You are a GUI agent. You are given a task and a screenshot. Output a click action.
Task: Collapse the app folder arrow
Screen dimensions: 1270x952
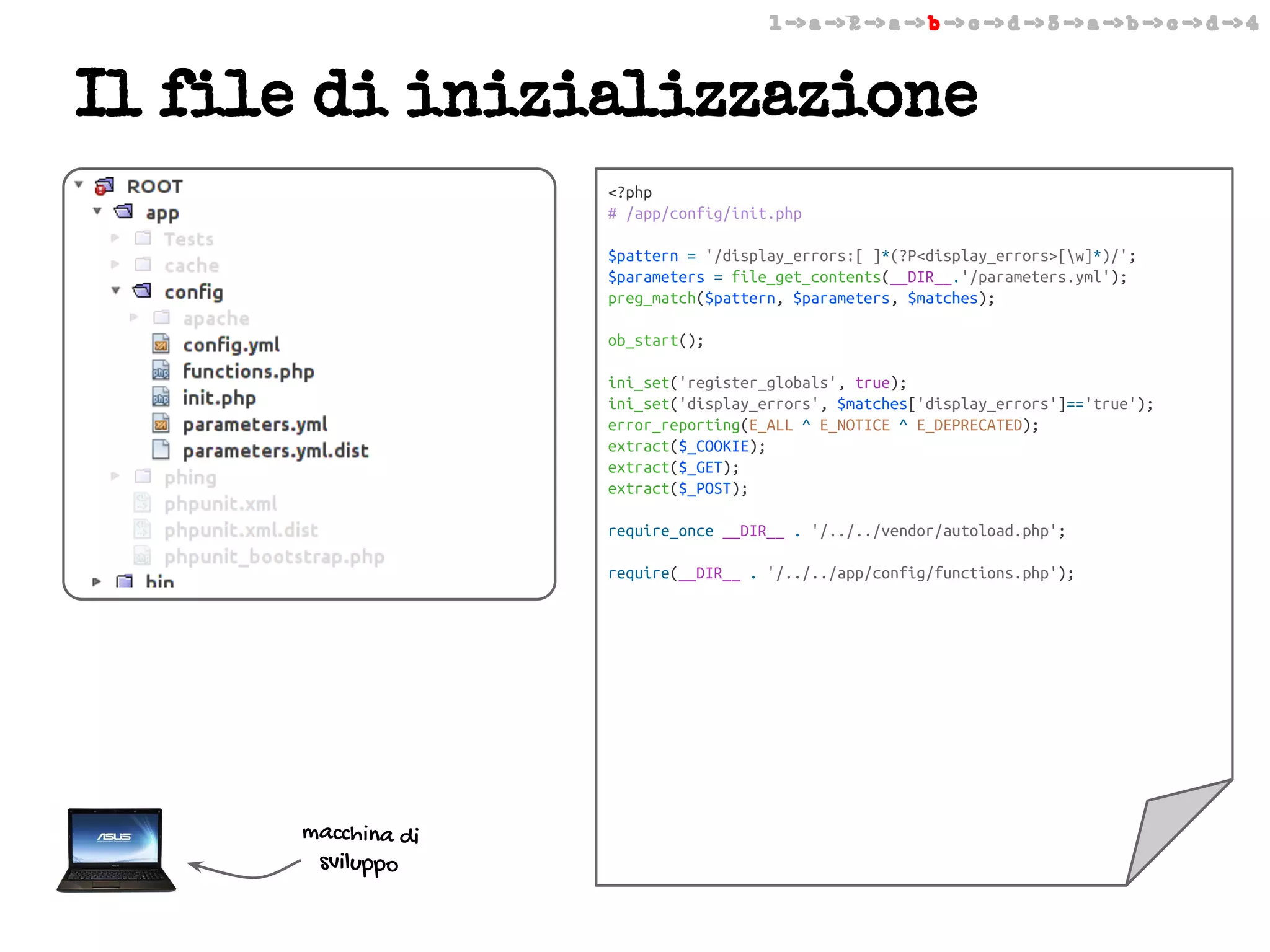tap(97, 211)
